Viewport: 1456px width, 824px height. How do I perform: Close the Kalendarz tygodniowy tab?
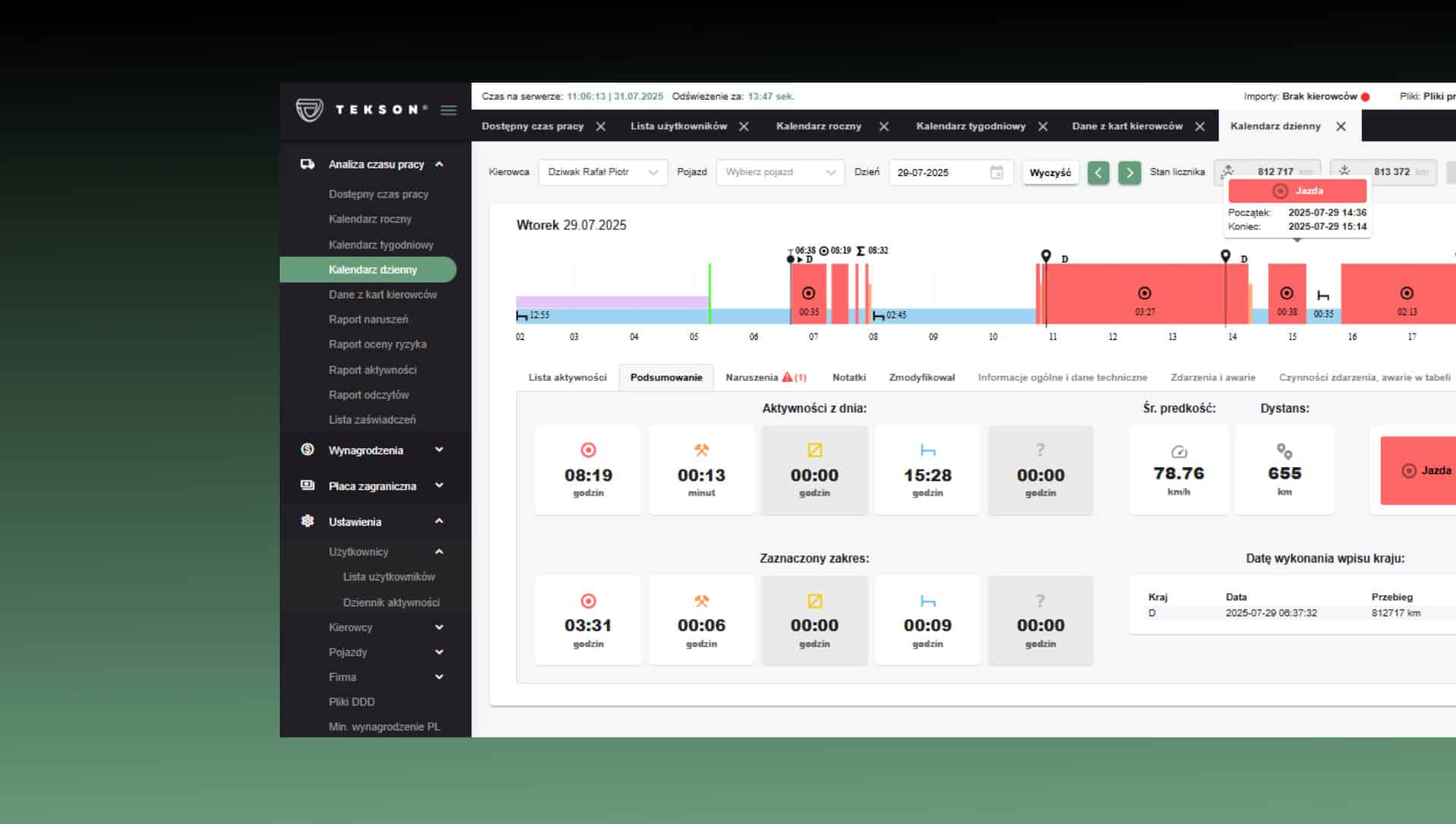(x=1043, y=127)
